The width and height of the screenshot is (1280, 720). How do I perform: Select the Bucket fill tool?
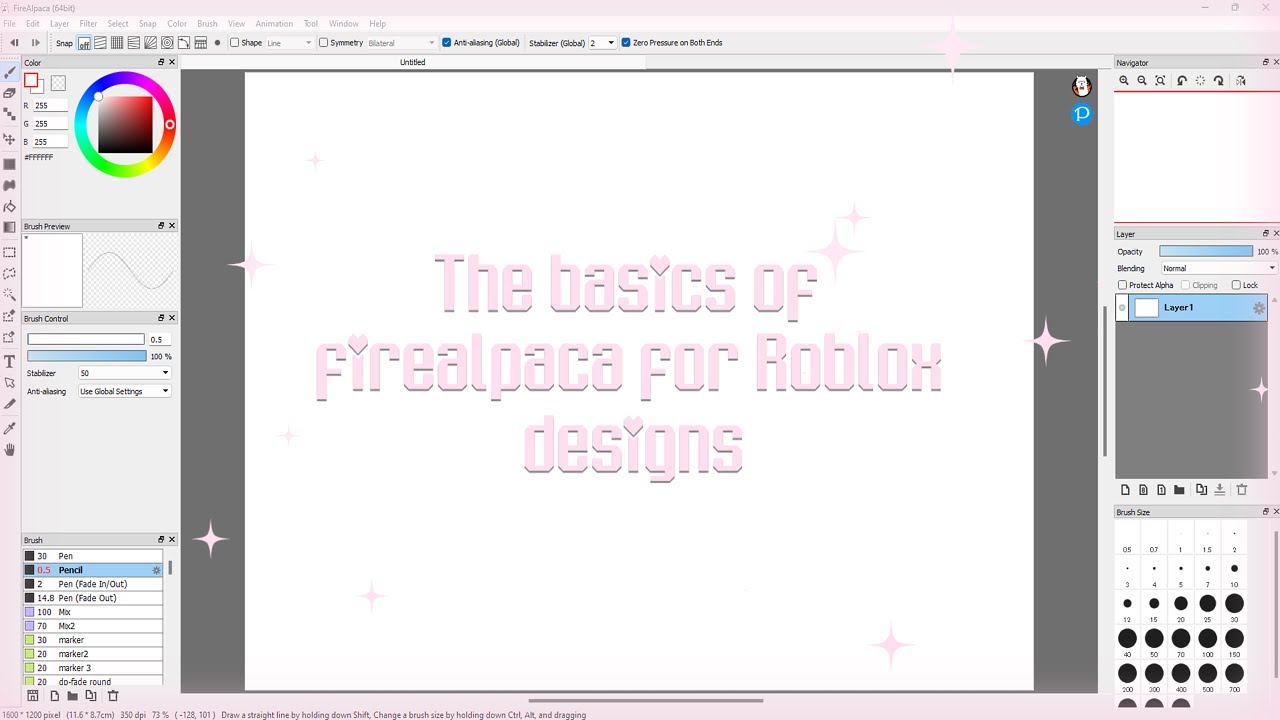point(10,207)
